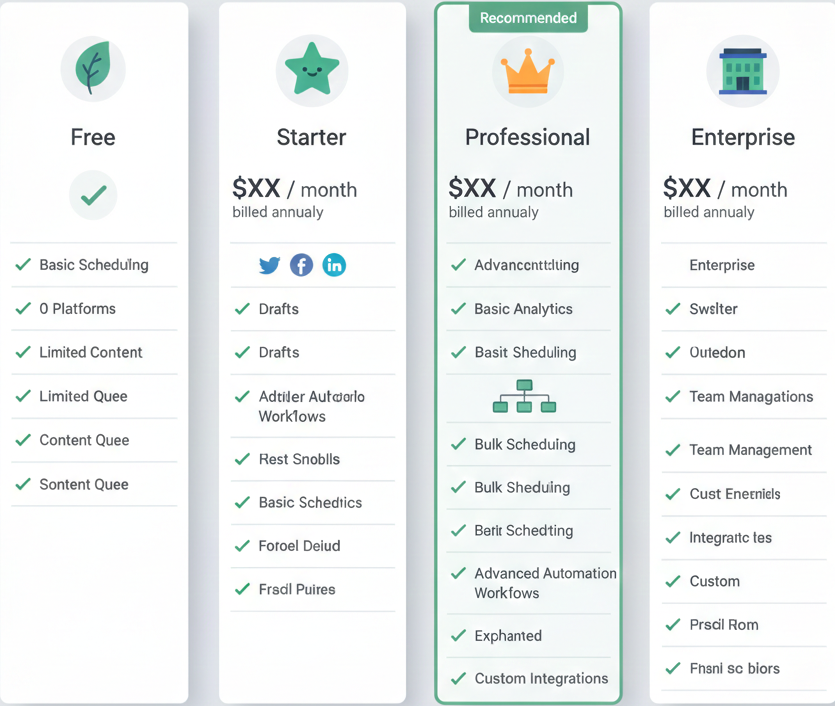The height and width of the screenshot is (706, 835).
Task: Check the Basic Scheduling feature in Free plan
Action: [22, 265]
